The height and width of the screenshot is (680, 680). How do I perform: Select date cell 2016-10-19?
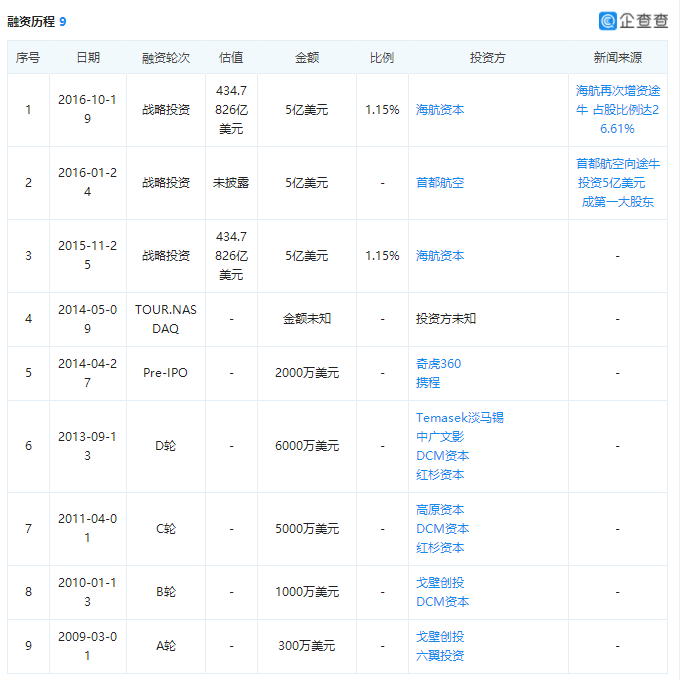[x=88, y=109]
